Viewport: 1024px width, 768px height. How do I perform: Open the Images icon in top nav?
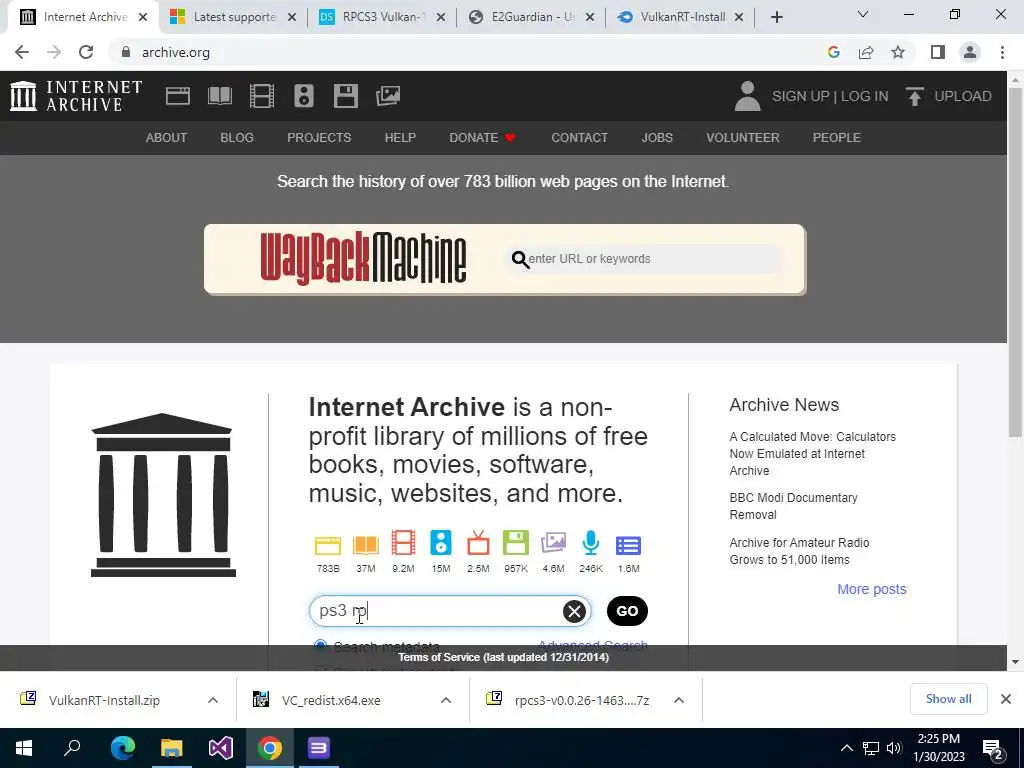(x=388, y=96)
